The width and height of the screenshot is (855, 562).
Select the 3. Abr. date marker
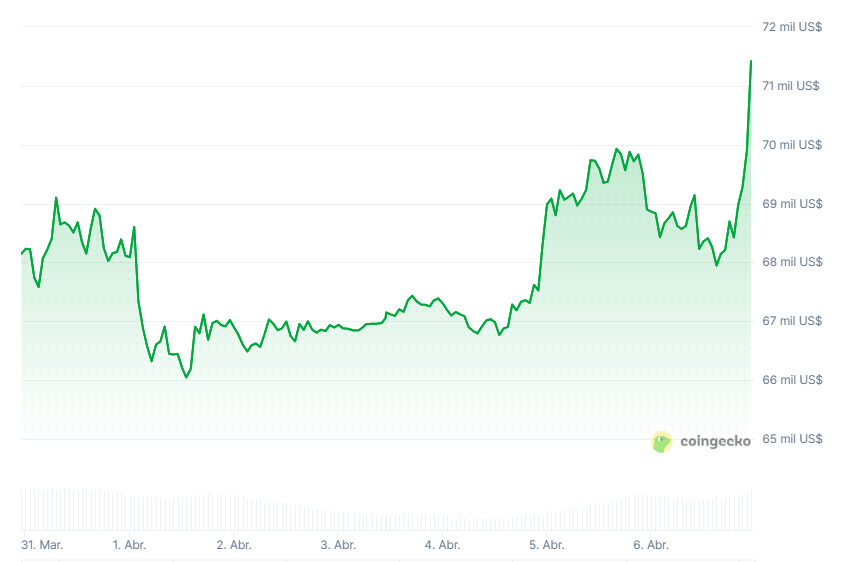(x=338, y=545)
